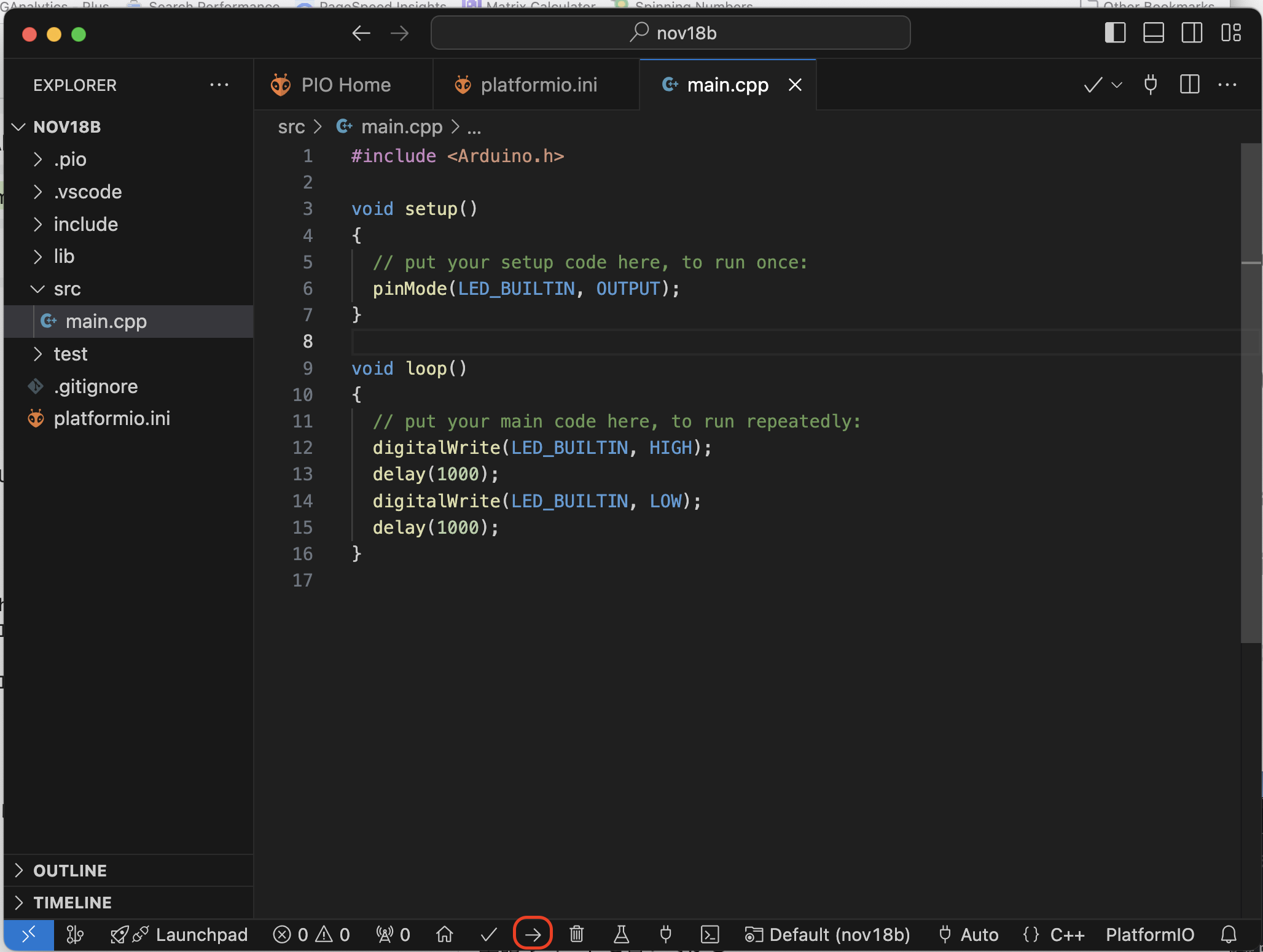Click Default (nov18b) environment switcher
This screenshot has width=1263, height=952.
827,934
